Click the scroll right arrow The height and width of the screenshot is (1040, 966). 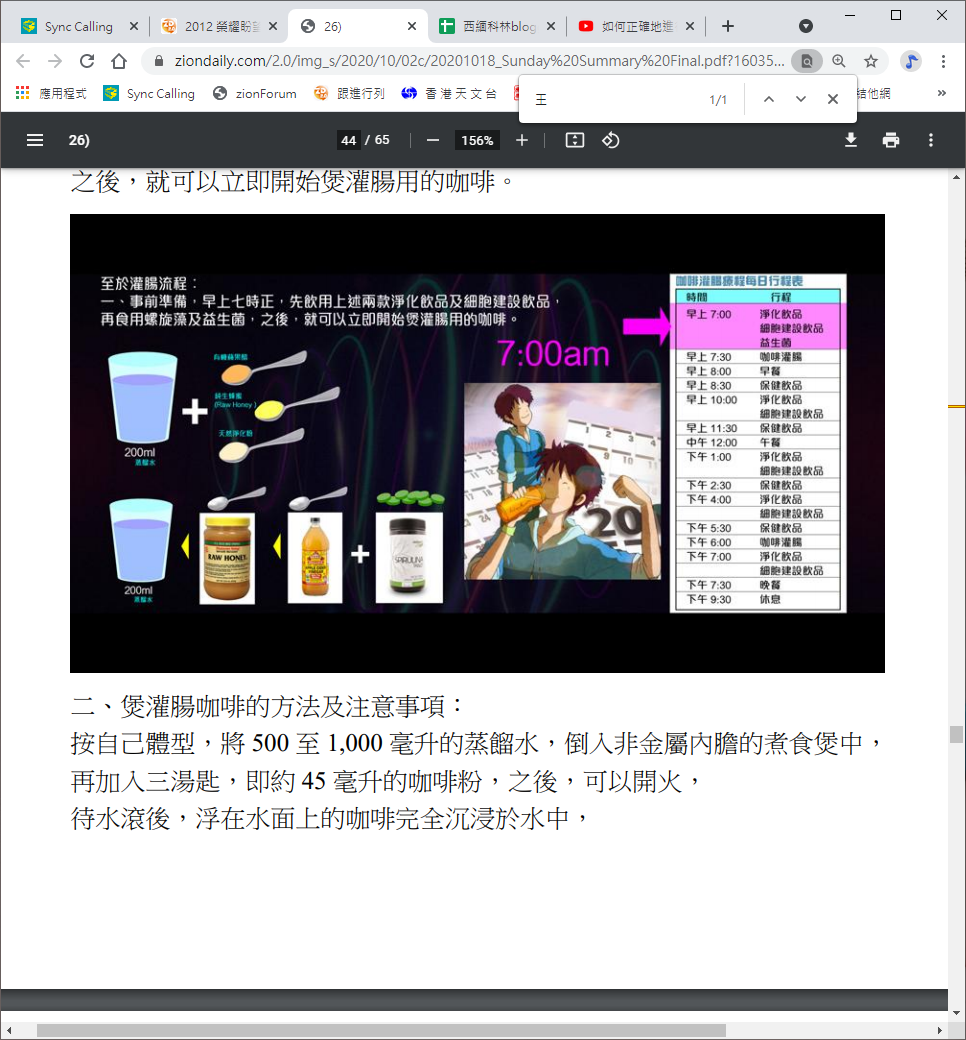click(x=940, y=1030)
